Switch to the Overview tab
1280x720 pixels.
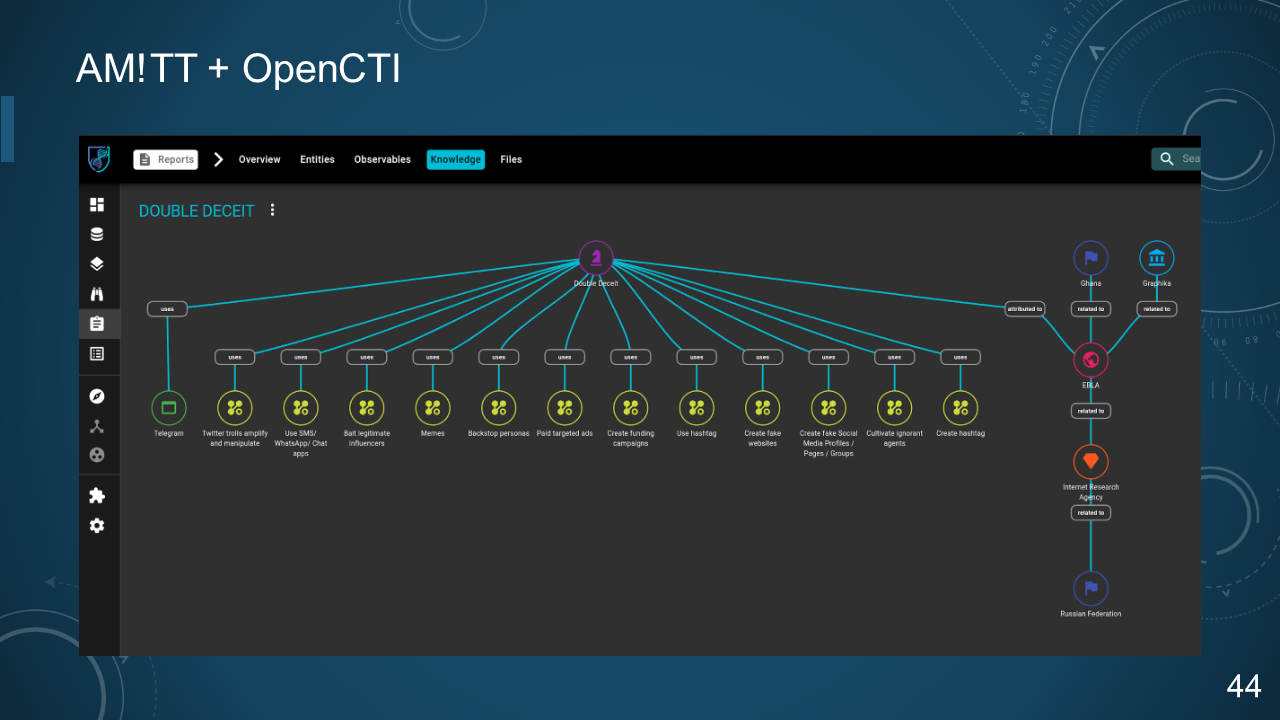[x=259, y=159]
